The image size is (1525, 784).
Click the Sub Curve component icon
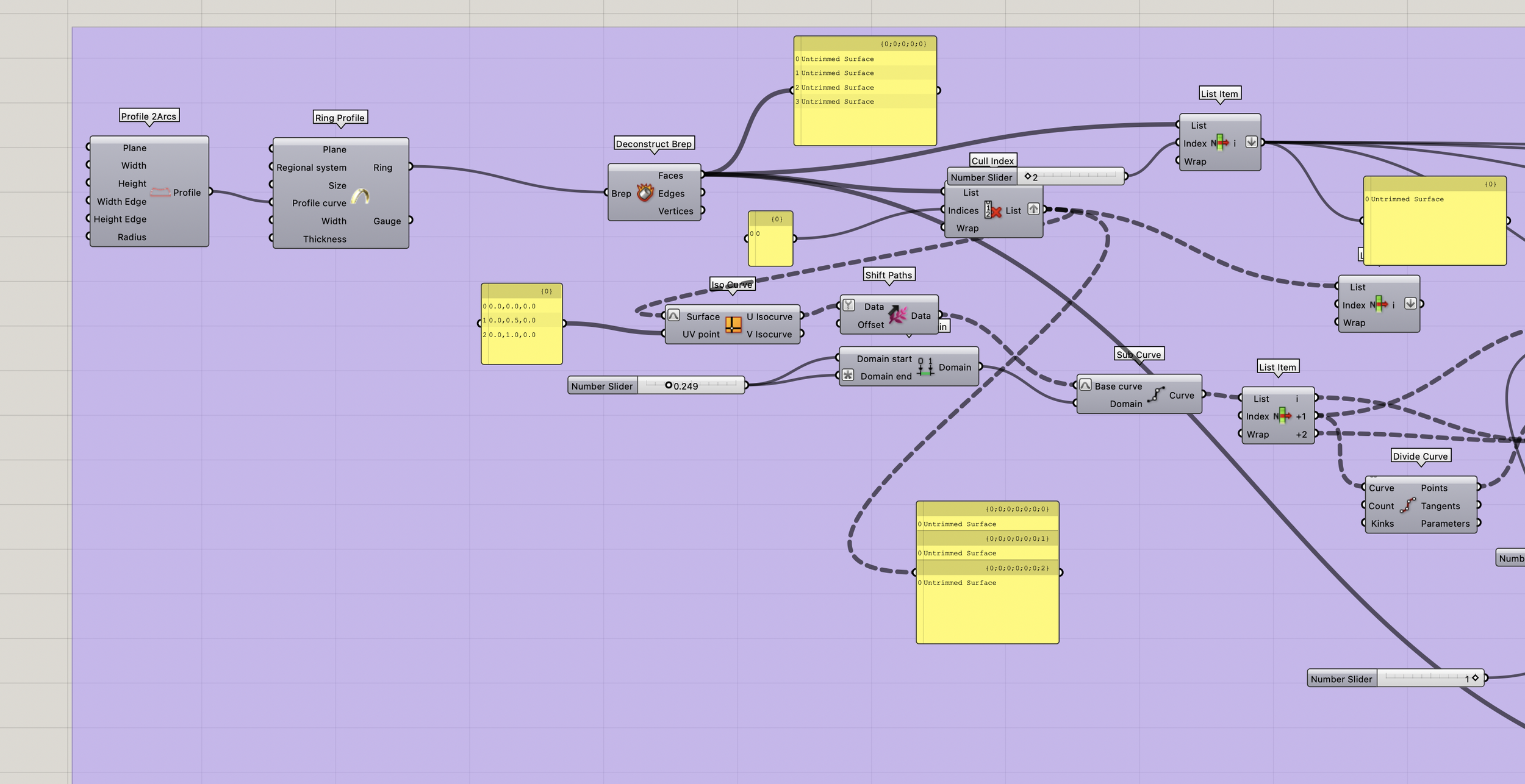pyautogui.click(x=1155, y=394)
